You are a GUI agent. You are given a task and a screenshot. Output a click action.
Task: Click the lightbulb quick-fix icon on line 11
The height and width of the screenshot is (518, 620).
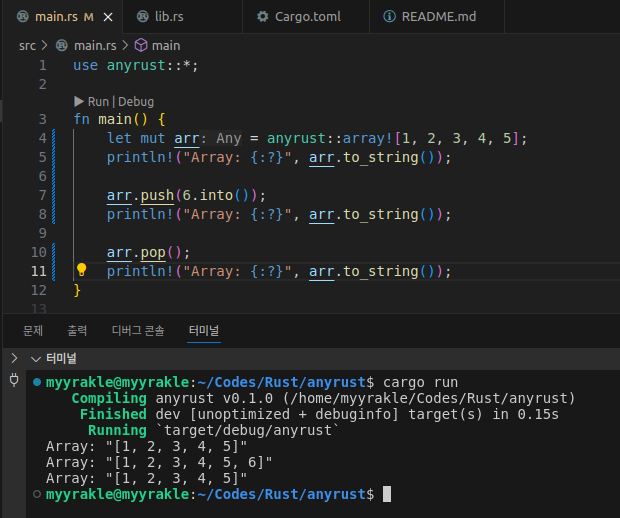click(x=82, y=271)
